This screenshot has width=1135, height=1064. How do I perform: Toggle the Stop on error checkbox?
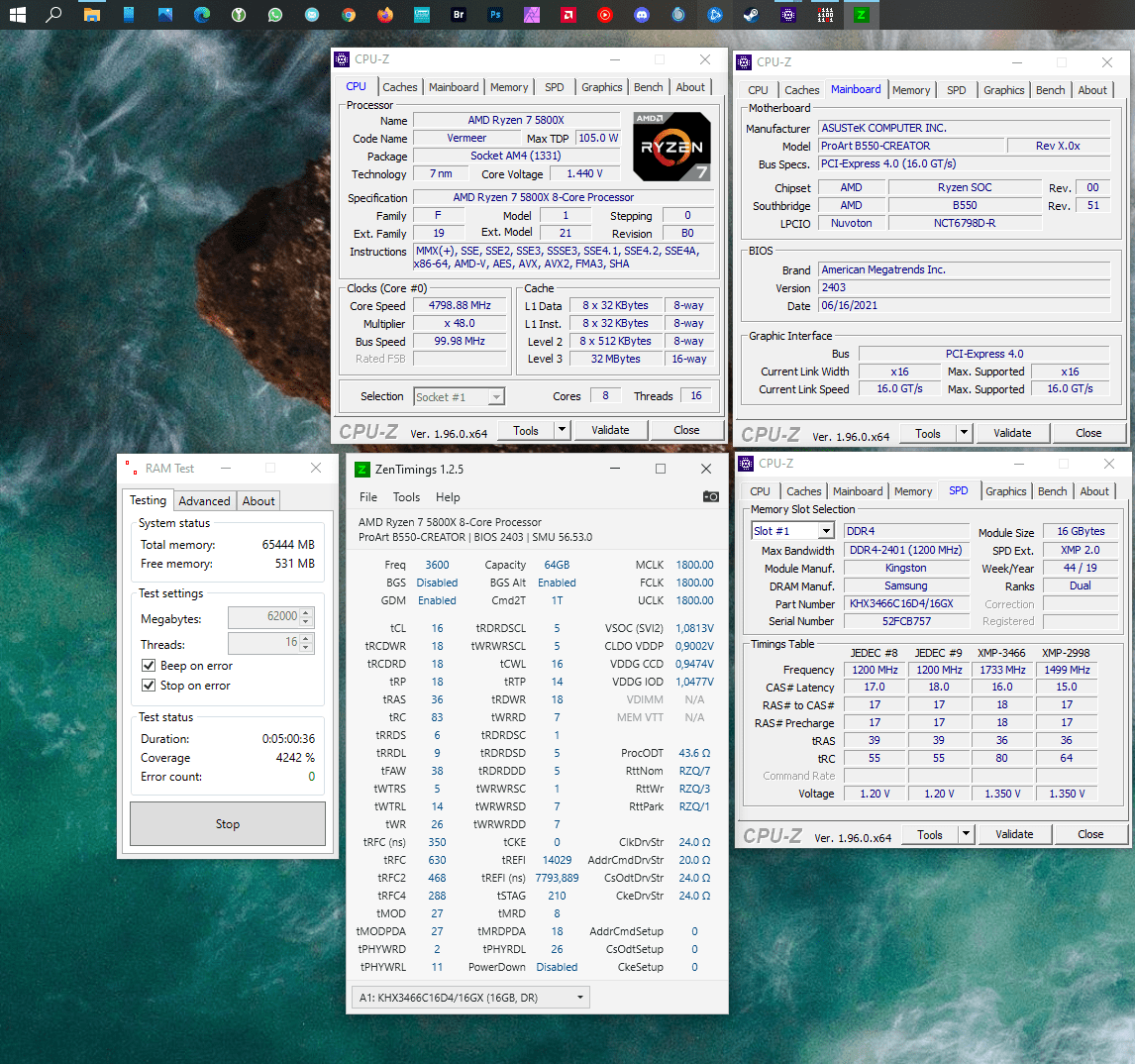[149, 686]
